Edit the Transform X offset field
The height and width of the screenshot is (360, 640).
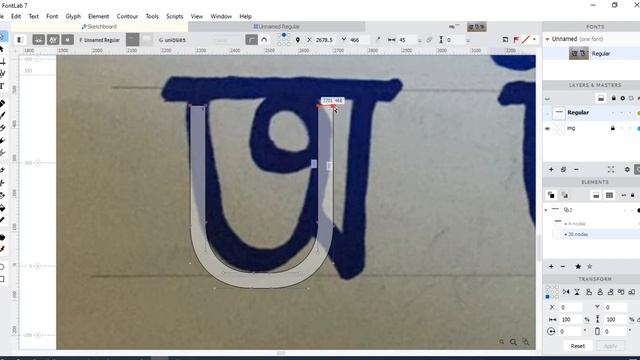pyautogui.click(x=571, y=307)
